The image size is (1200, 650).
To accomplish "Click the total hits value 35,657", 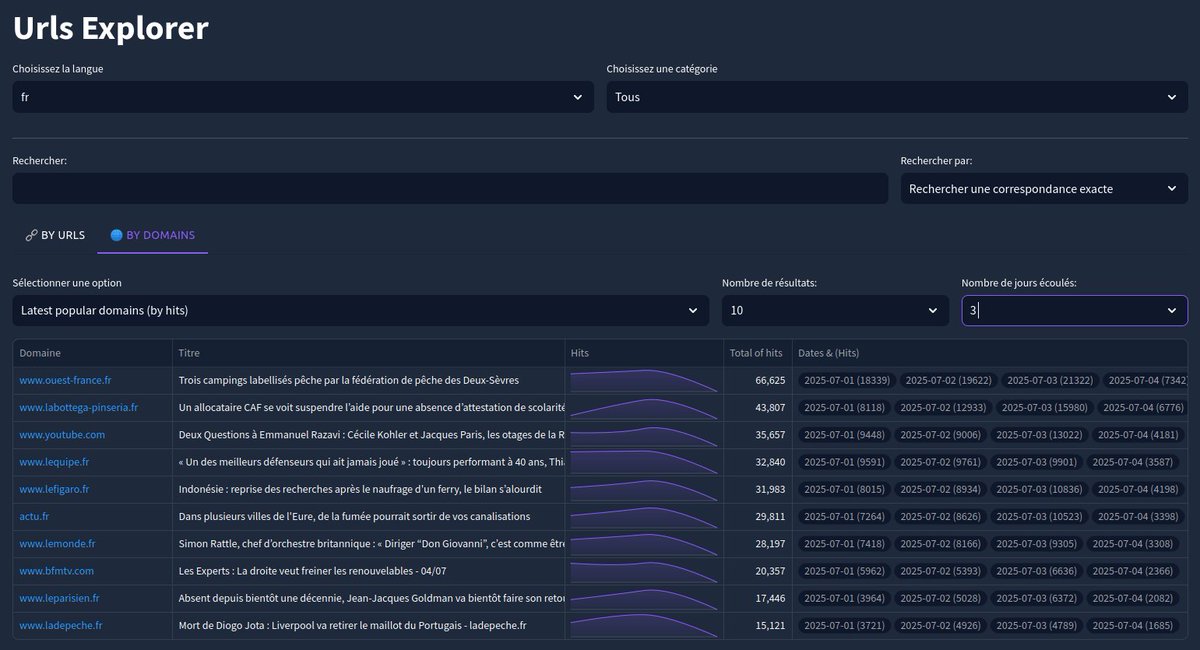I will [770, 434].
